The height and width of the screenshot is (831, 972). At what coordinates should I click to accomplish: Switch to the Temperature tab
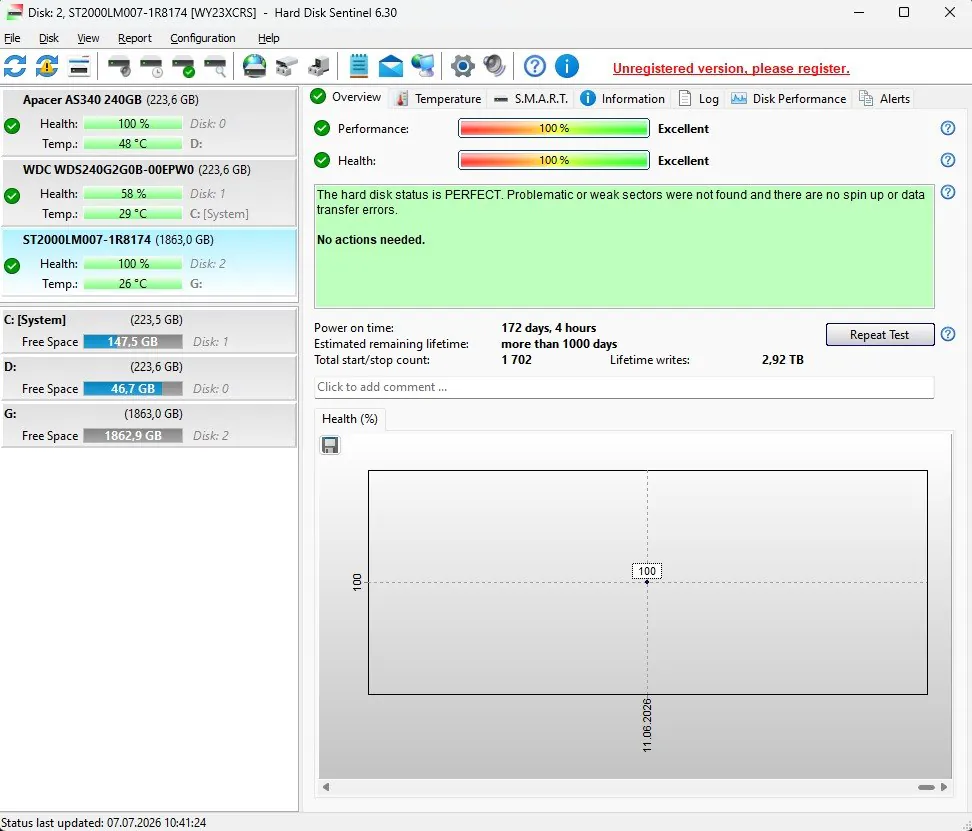pyautogui.click(x=438, y=99)
